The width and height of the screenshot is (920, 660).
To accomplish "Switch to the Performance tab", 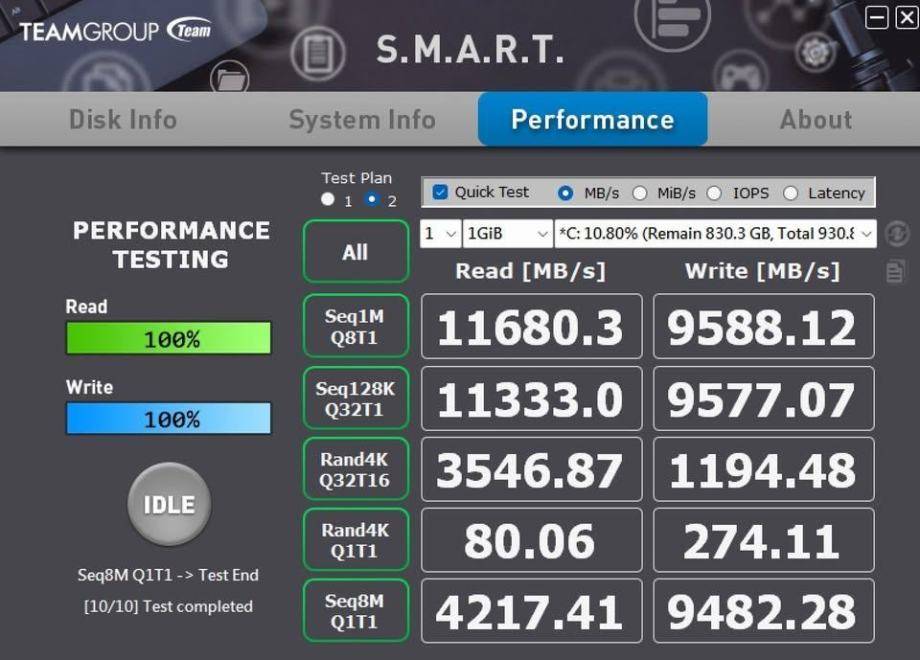I will click(x=593, y=119).
